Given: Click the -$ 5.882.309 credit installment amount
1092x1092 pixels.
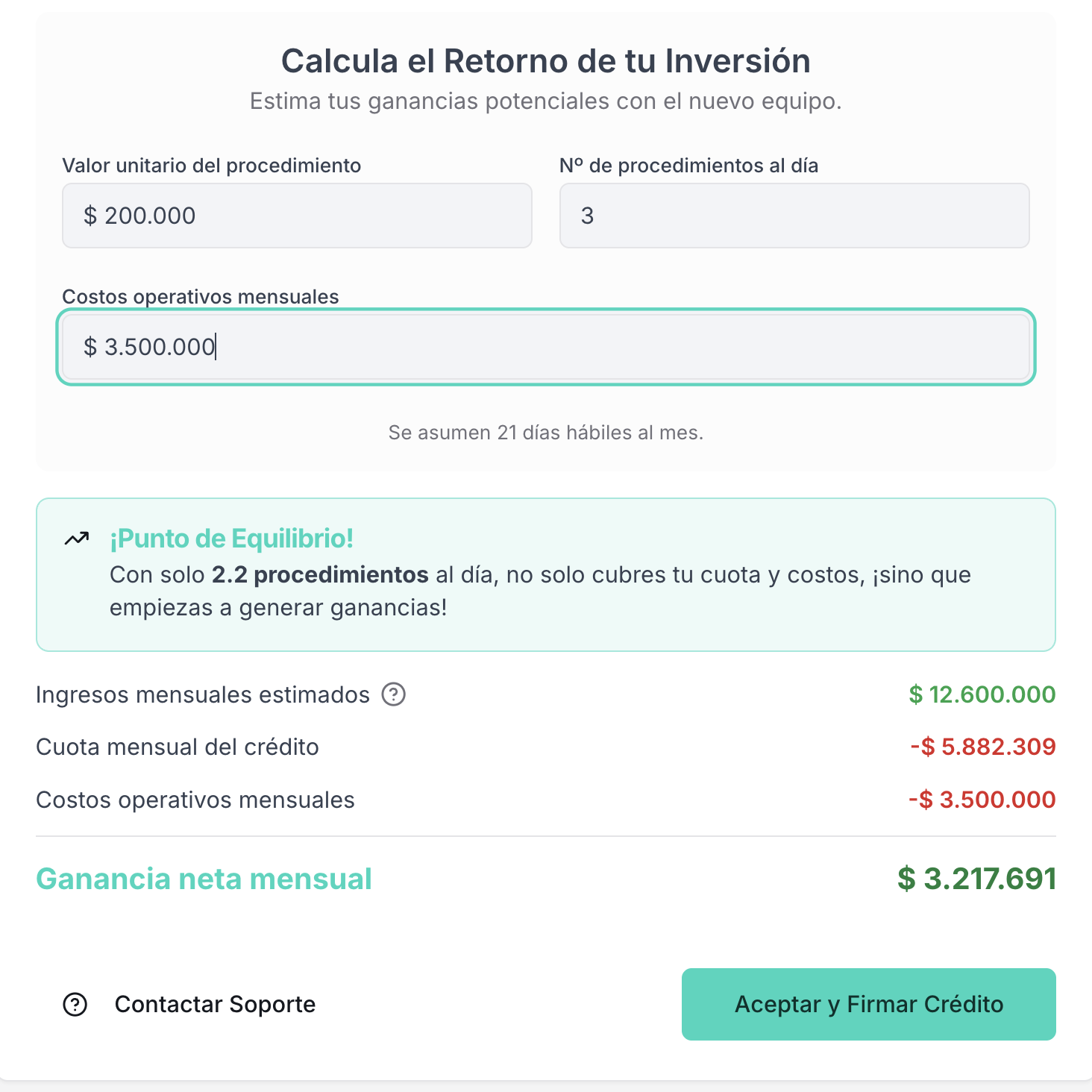Looking at the screenshot, I should [982, 747].
